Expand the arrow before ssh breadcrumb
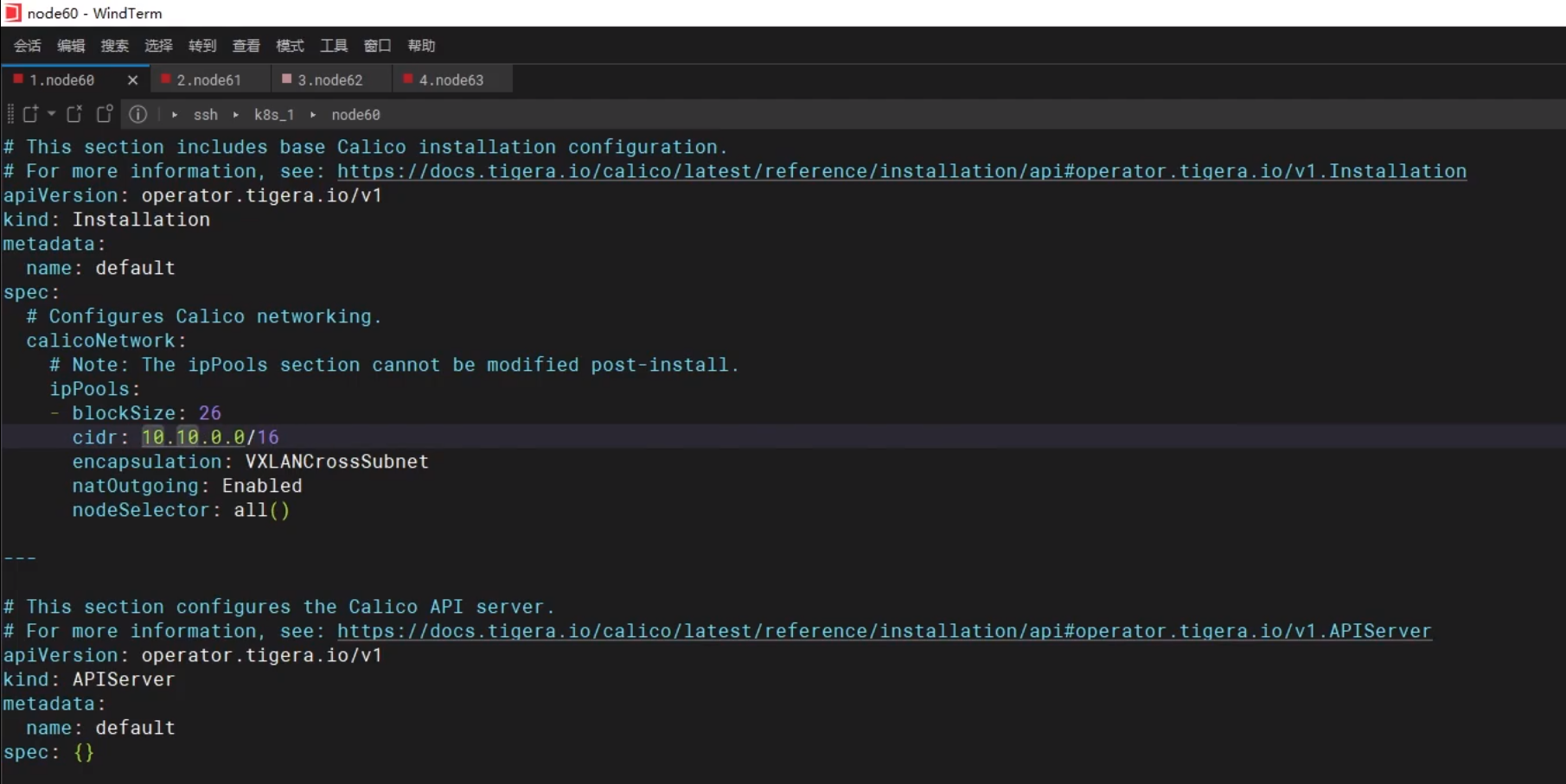 coord(175,115)
